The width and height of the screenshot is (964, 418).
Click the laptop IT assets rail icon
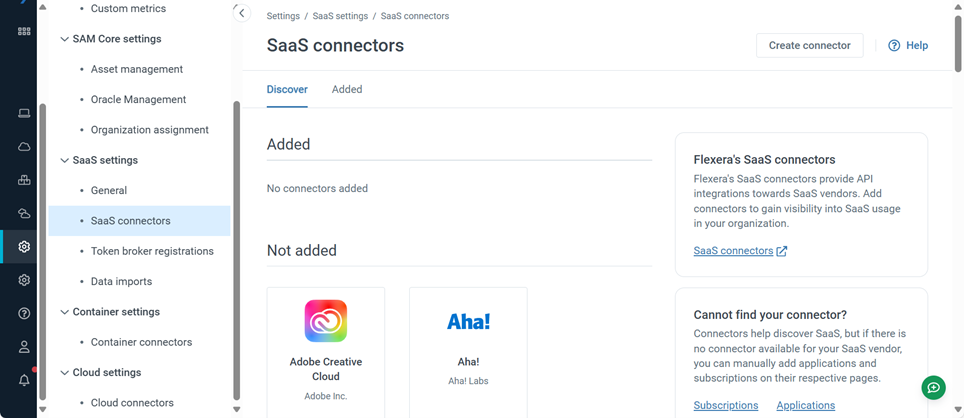click(x=24, y=113)
